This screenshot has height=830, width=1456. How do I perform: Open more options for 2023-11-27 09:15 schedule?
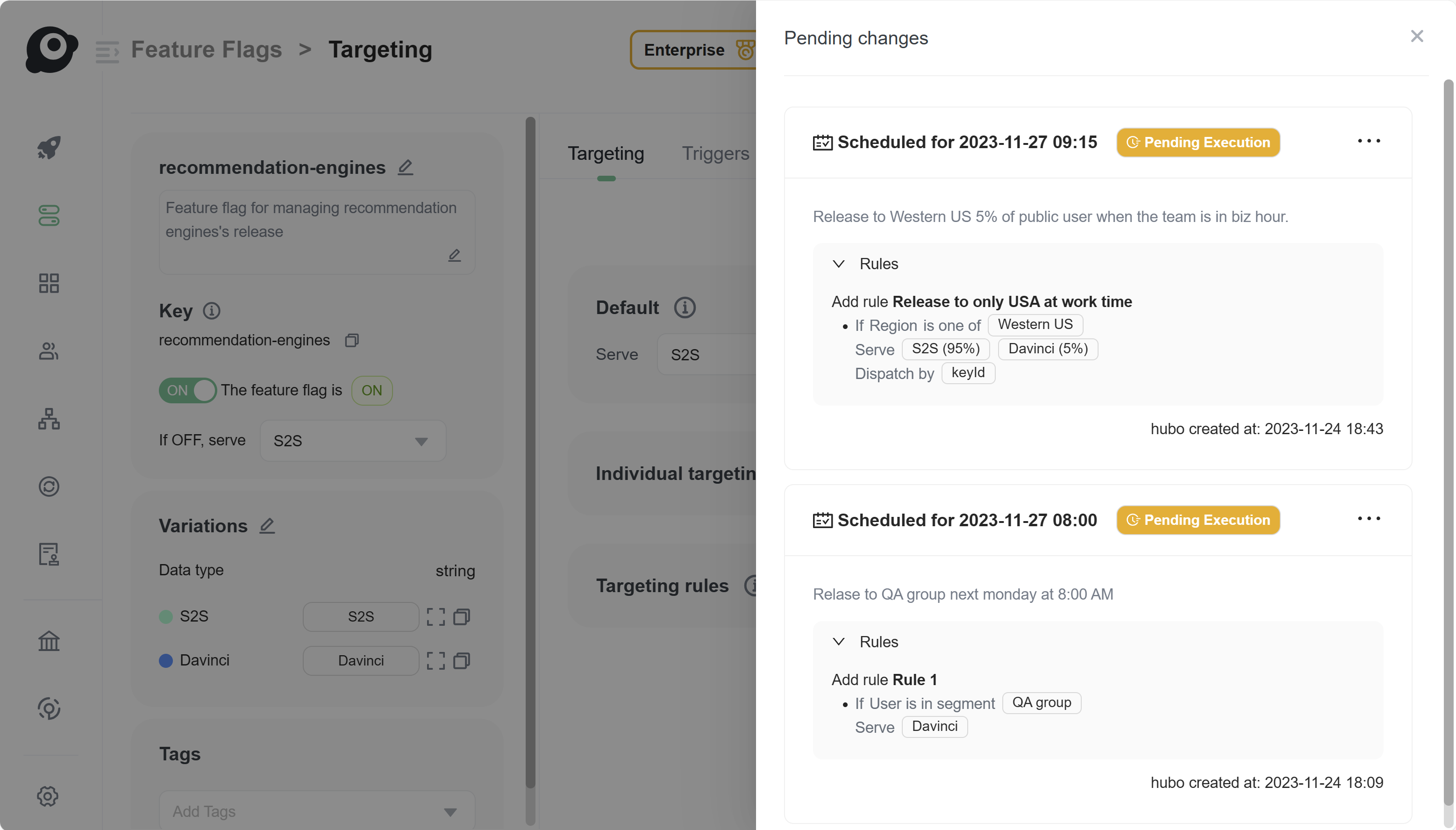click(1369, 141)
